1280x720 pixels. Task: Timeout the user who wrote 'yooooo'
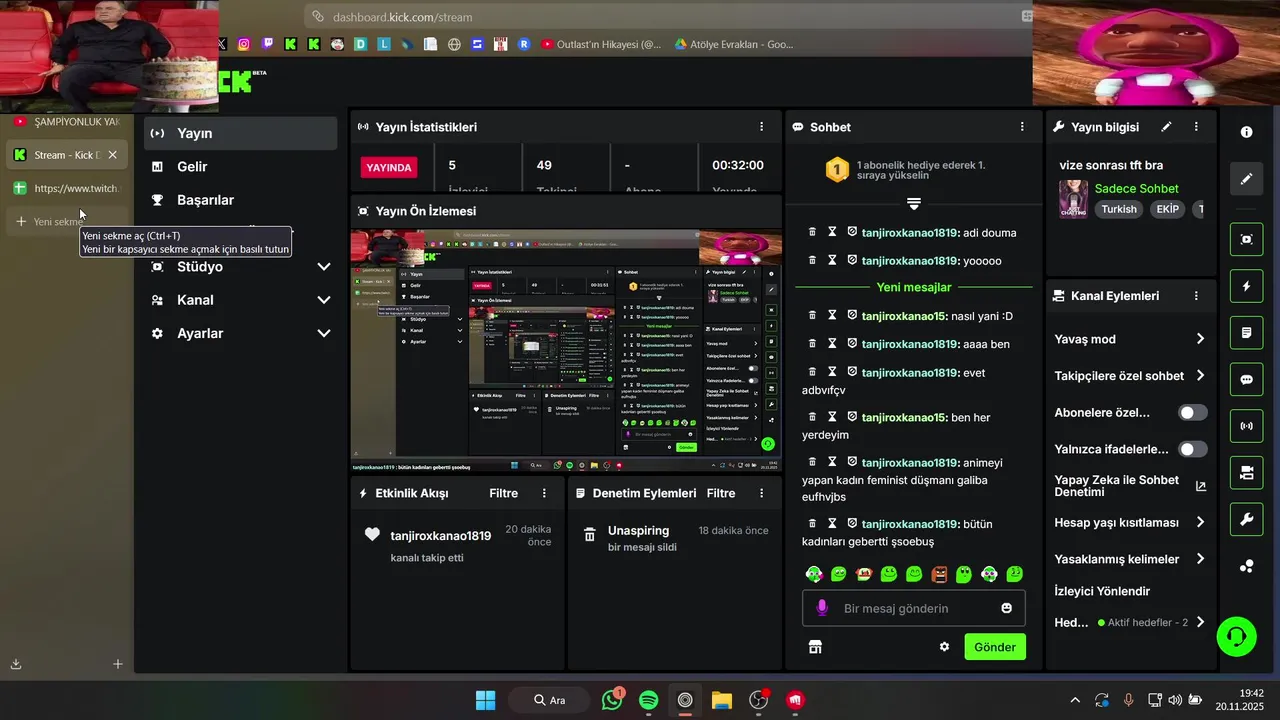(832, 260)
